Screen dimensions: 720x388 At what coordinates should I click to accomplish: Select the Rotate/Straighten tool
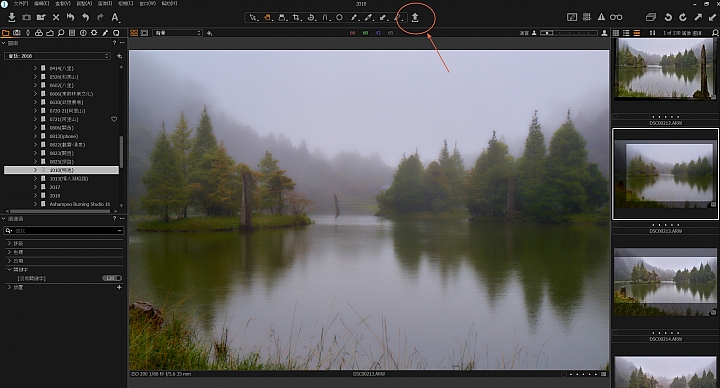click(x=311, y=17)
